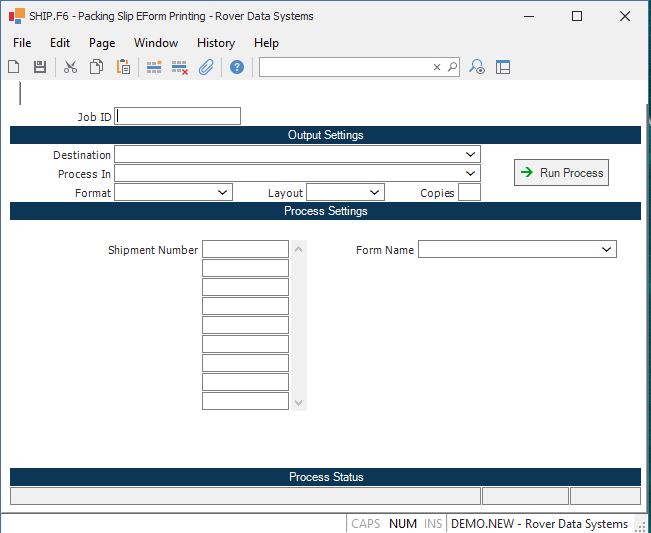The width and height of the screenshot is (651, 533).
Task: Open attachments with the paperclip icon
Action: coord(206,67)
